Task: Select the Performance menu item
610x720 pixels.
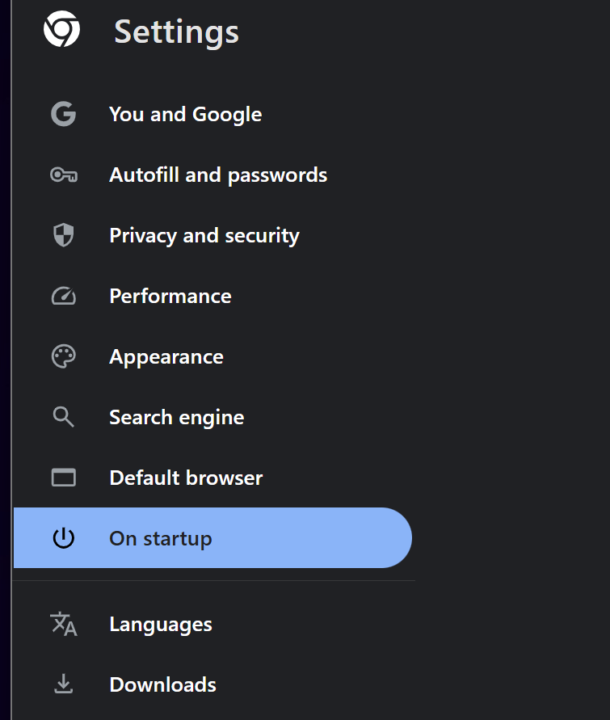Action: [170, 296]
